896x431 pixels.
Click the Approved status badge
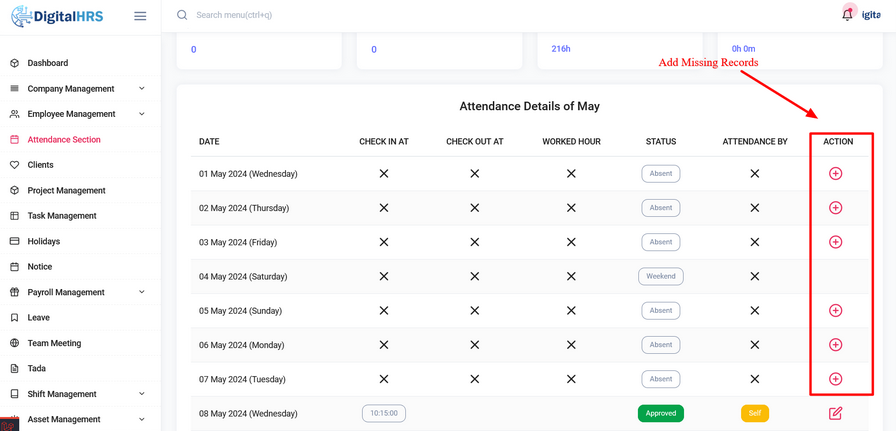[660, 413]
